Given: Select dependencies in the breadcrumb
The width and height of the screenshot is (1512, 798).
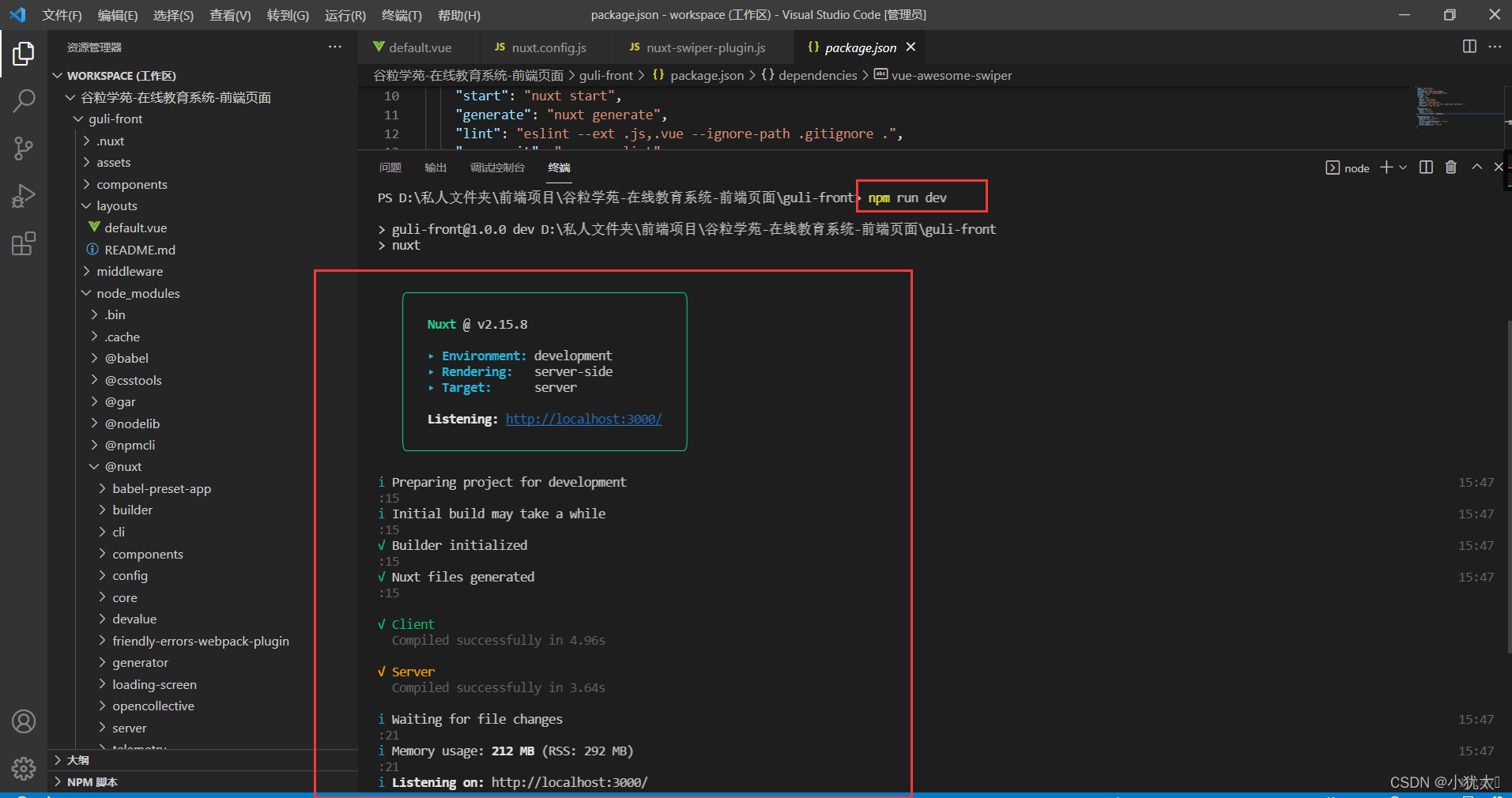Looking at the screenshot, I should [809, 75].
